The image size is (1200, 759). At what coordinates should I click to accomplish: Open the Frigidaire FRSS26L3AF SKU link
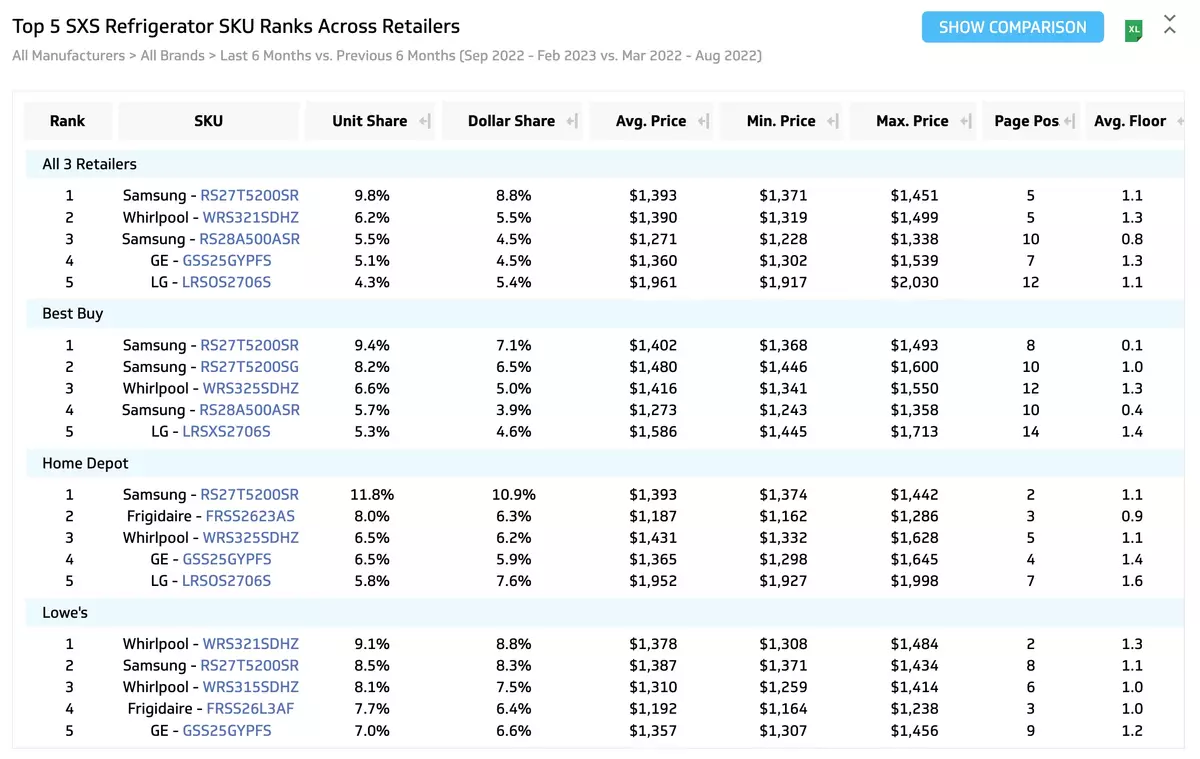[x=250, y=709]
